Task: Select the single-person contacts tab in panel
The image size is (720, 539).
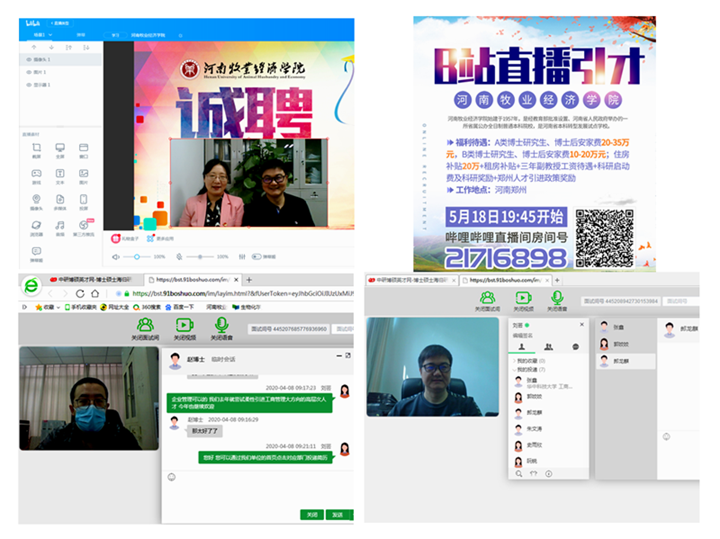Action: pos(522,347)
